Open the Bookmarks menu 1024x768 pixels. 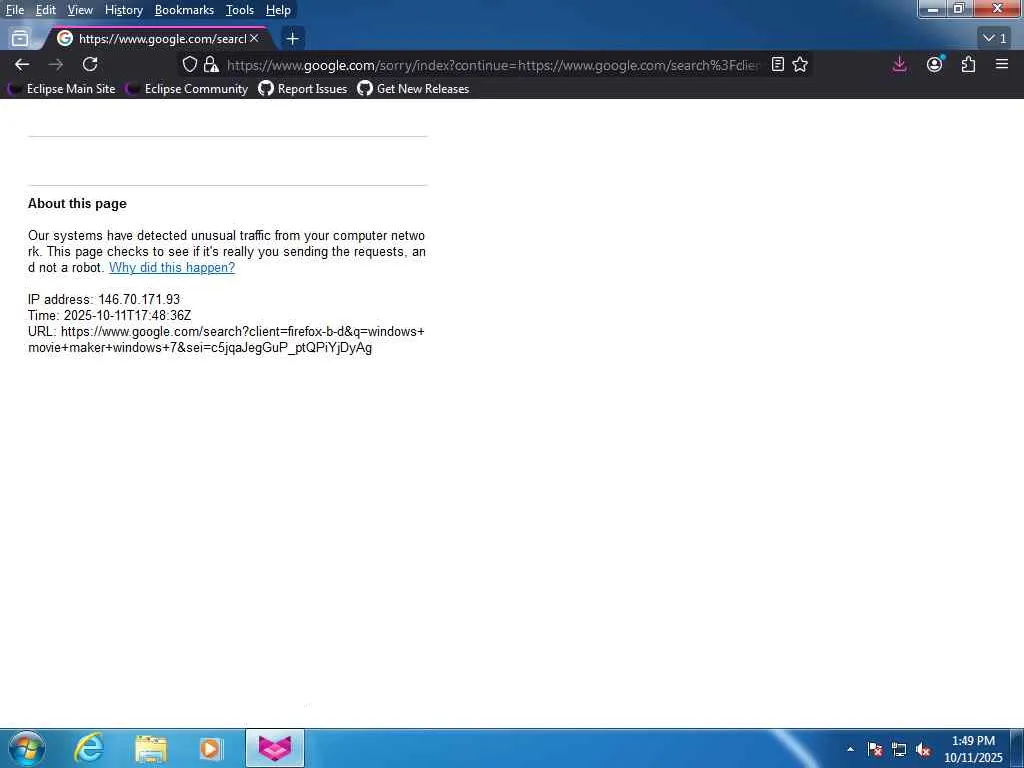coord(184,10)
